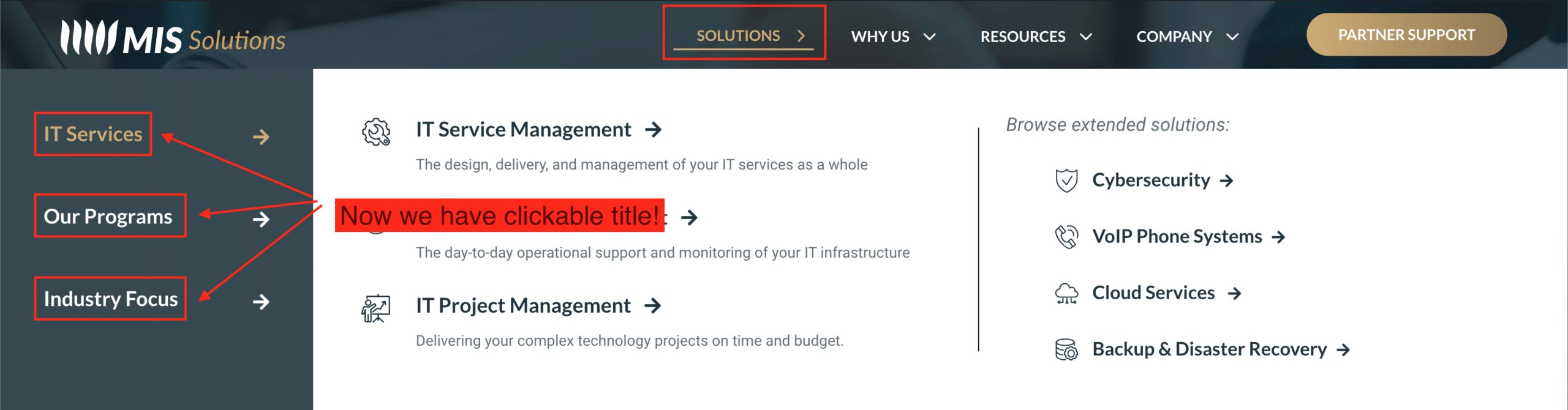
Task: Open the Company dropdown menu
Action: click(x=1187, y=37)
